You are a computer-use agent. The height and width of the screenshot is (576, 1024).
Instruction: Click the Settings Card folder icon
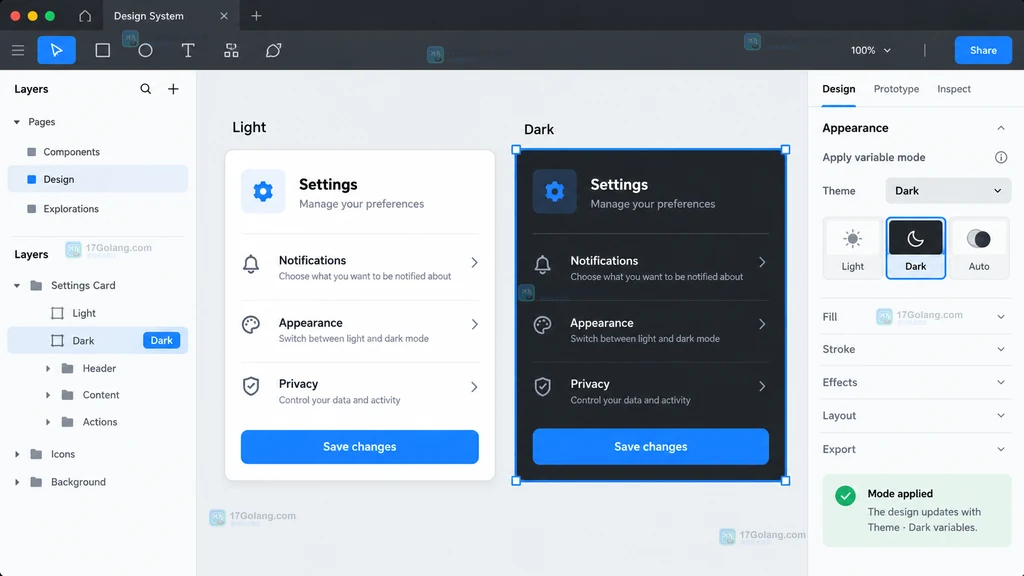(37, 285)
